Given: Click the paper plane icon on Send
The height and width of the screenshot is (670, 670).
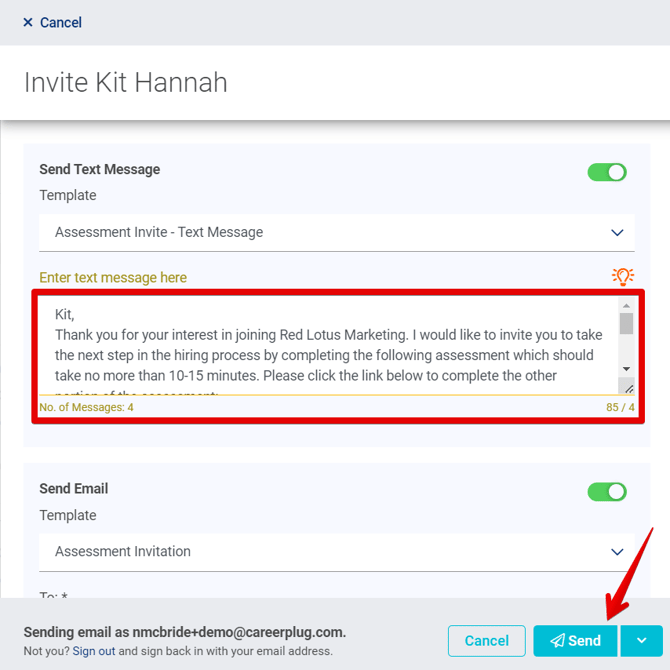Looking at the screenshot, I should pyautogui.click(x=558, y=641).
